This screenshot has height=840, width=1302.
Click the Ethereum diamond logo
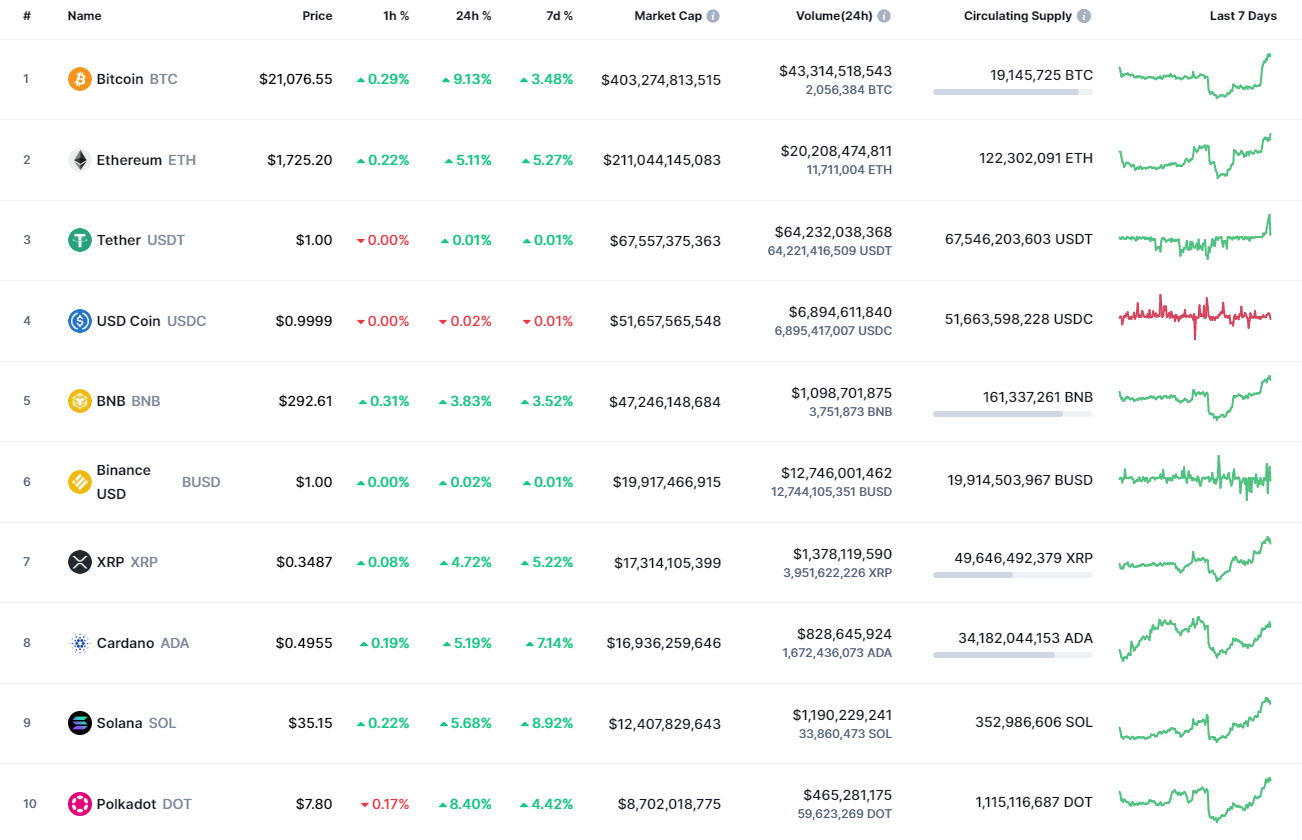tap(78, 159)
